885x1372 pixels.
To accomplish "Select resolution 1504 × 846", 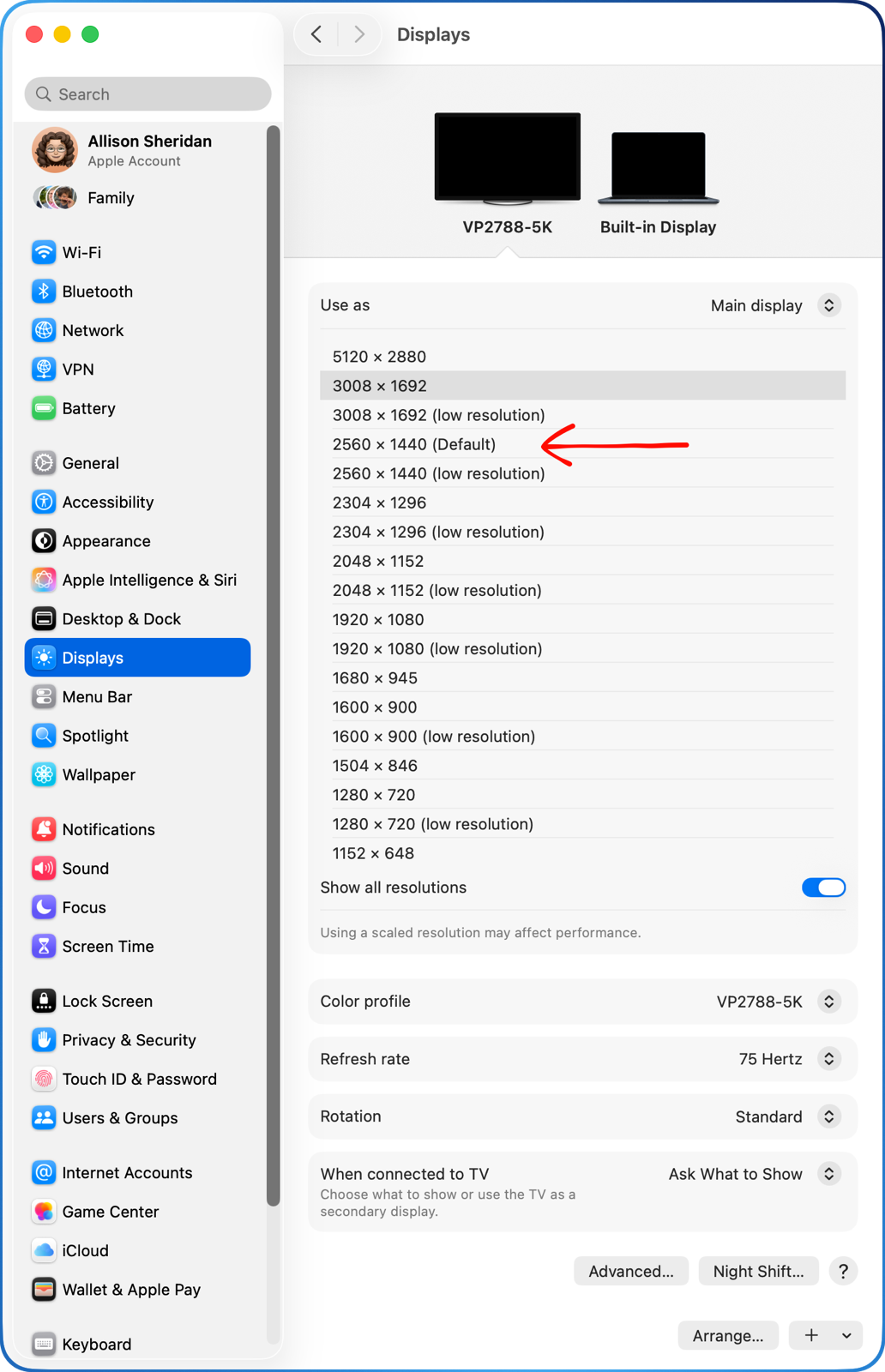I will tap(583, 765).
